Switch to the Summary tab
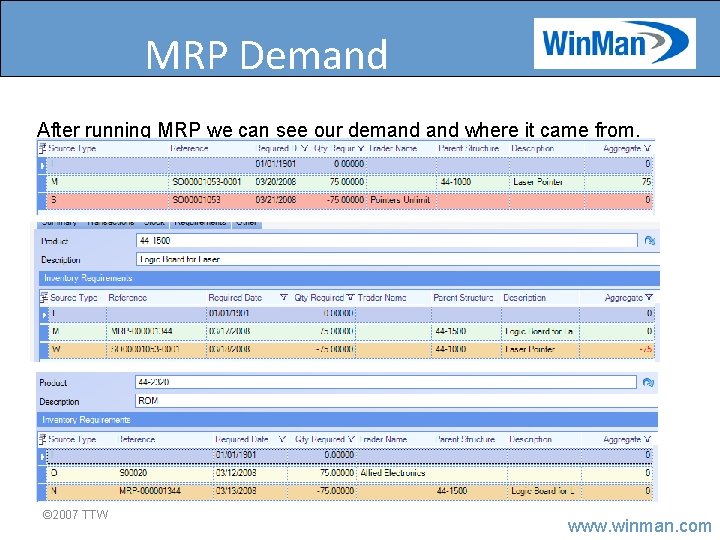Image resolution: width=720 pixels, height=540 pixels. [x=59, y=223]
